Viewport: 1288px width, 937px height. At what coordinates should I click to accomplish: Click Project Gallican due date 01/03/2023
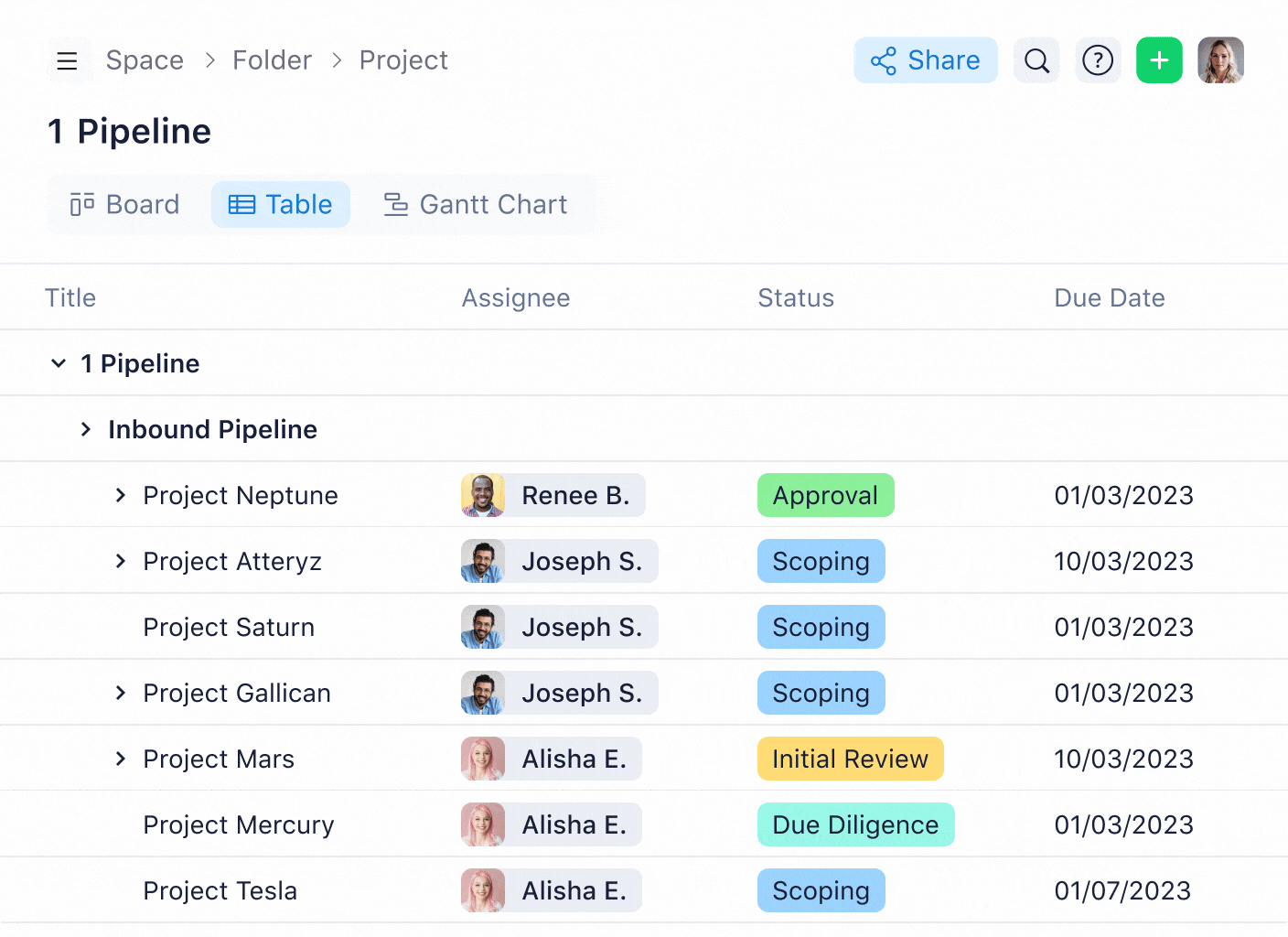click(1124, 694)
